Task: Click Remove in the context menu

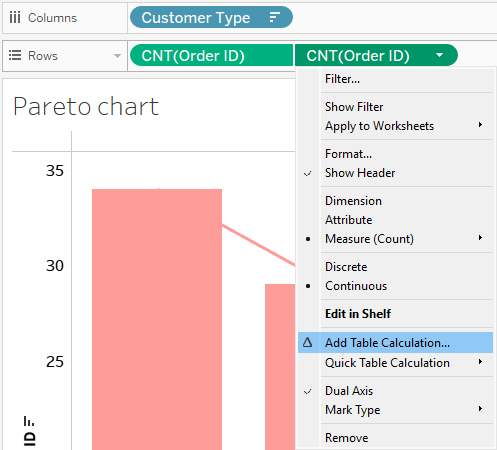Action: [x=347, y=438]
